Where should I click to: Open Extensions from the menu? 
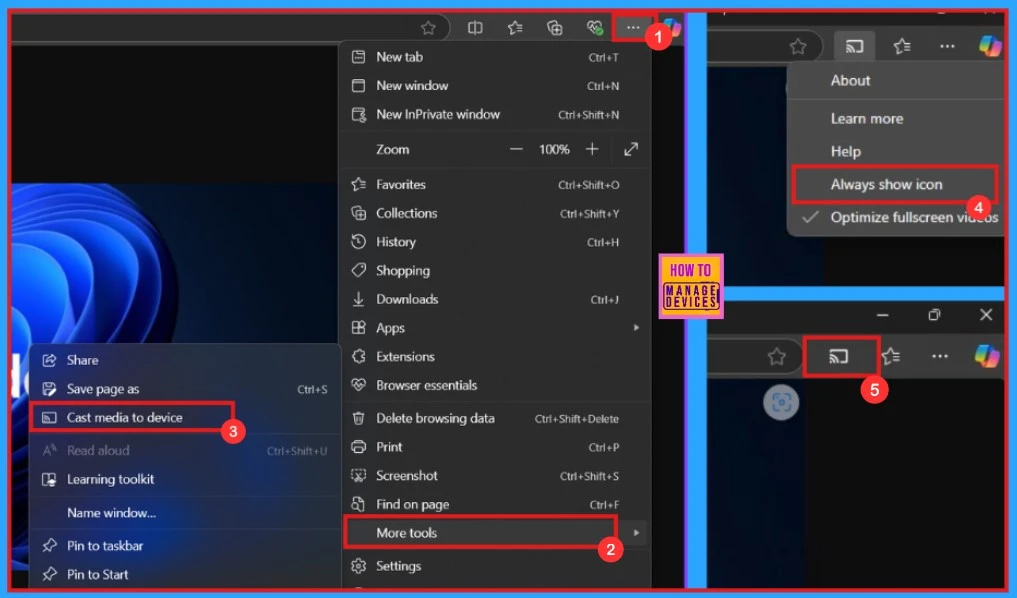(495, 356)
